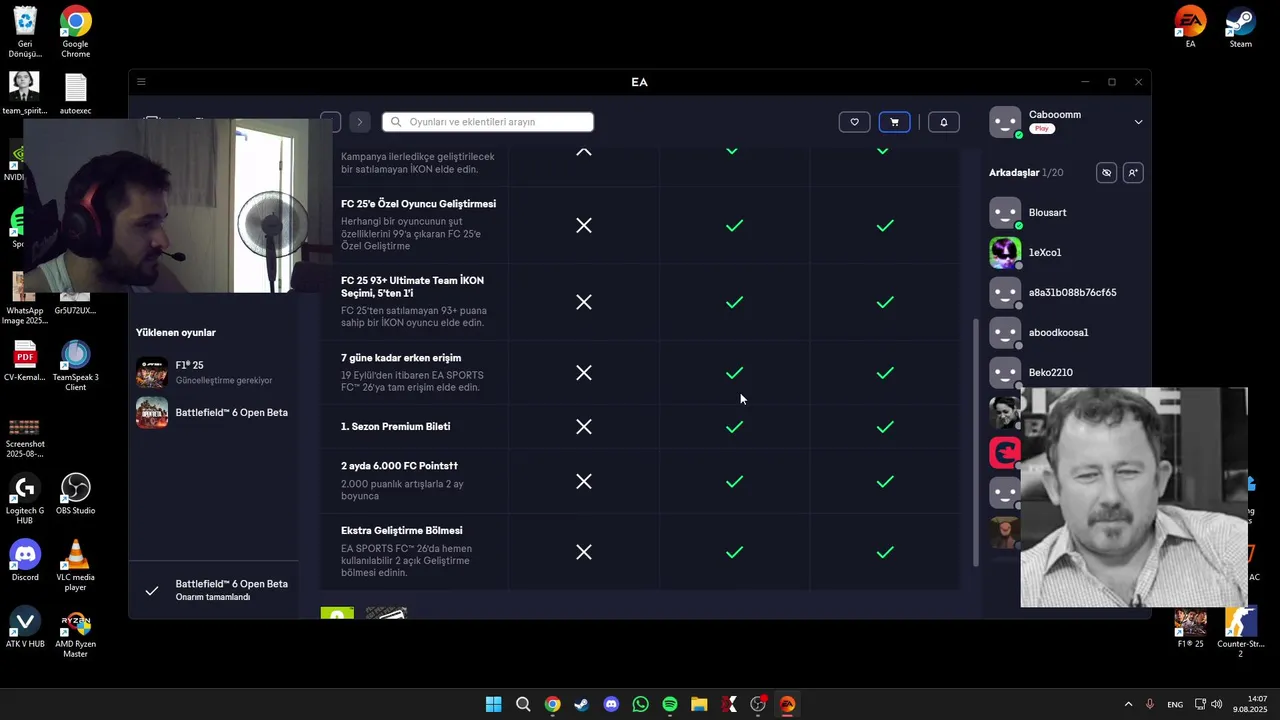Open Discord from the taskbar
1280x720 pixels.
pos(611,704)
